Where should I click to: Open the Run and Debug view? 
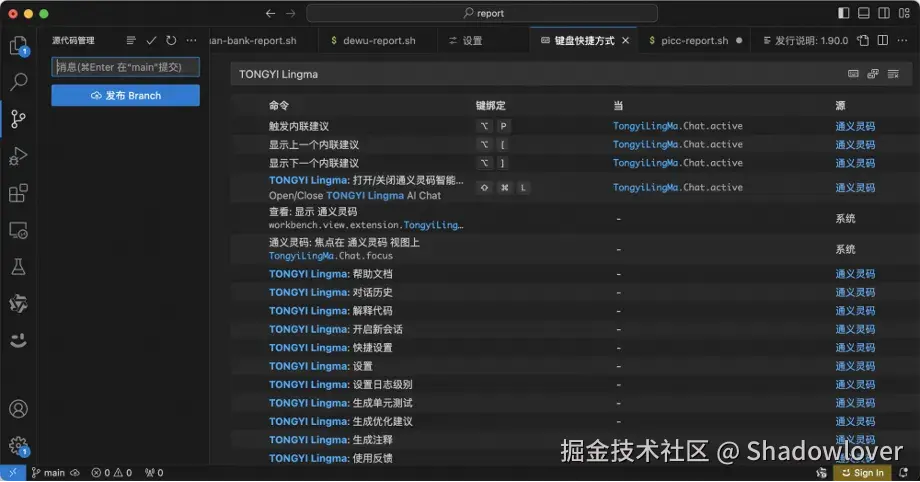tap(18, 156)
